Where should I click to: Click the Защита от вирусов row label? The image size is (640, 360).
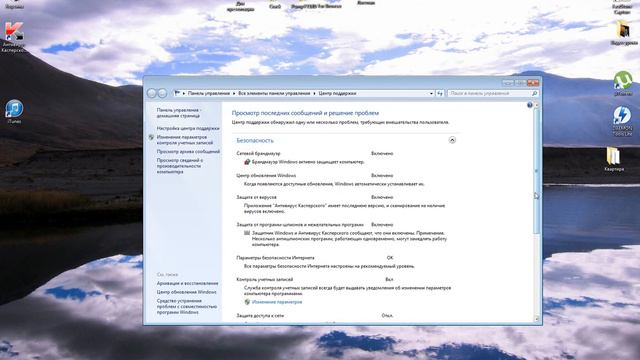pyautogui.click(x=256, y=197)
